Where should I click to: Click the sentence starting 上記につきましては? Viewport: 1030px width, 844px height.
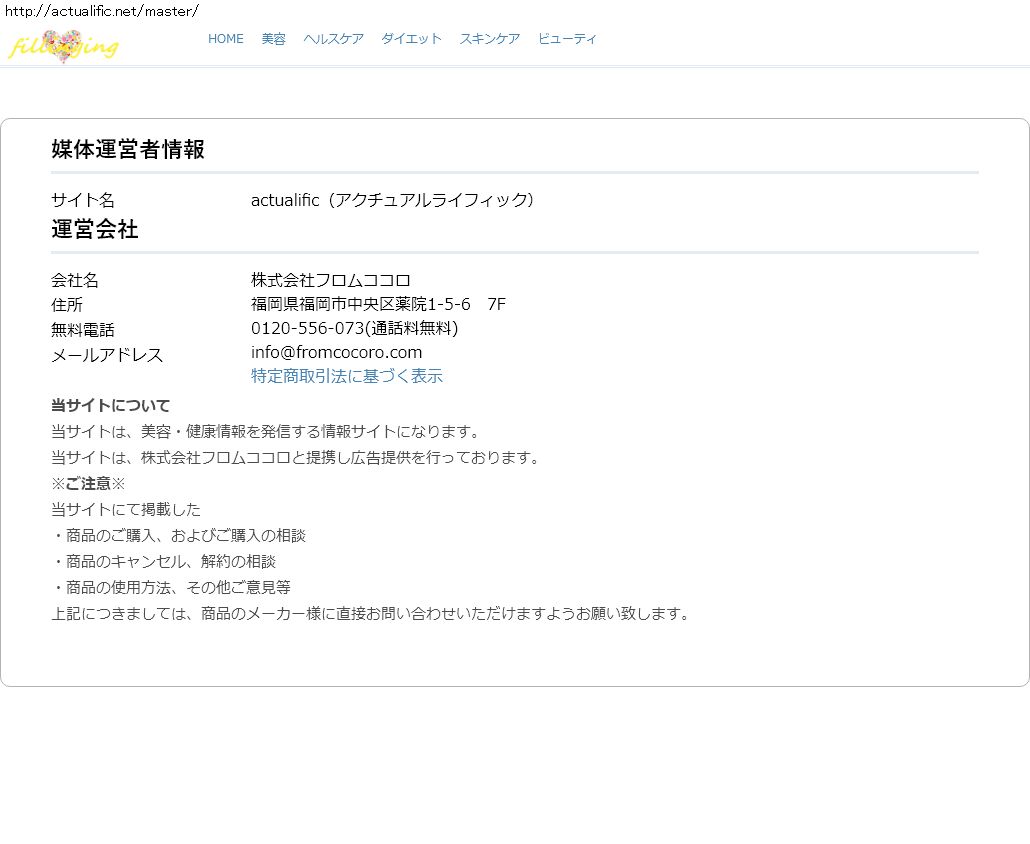pos(371,613)
